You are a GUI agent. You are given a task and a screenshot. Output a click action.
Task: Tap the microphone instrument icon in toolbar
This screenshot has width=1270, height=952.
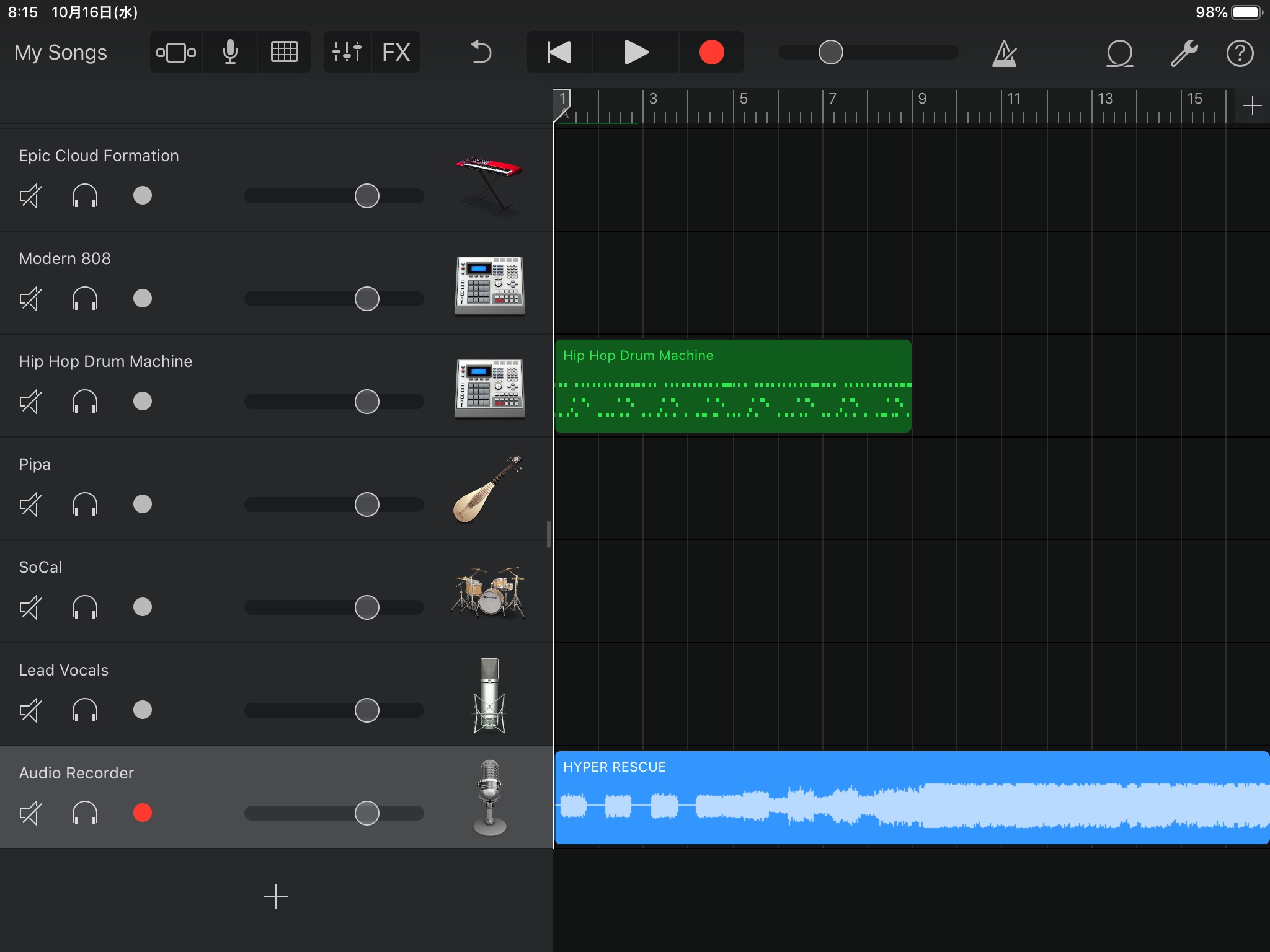click(x=230, y=53)
